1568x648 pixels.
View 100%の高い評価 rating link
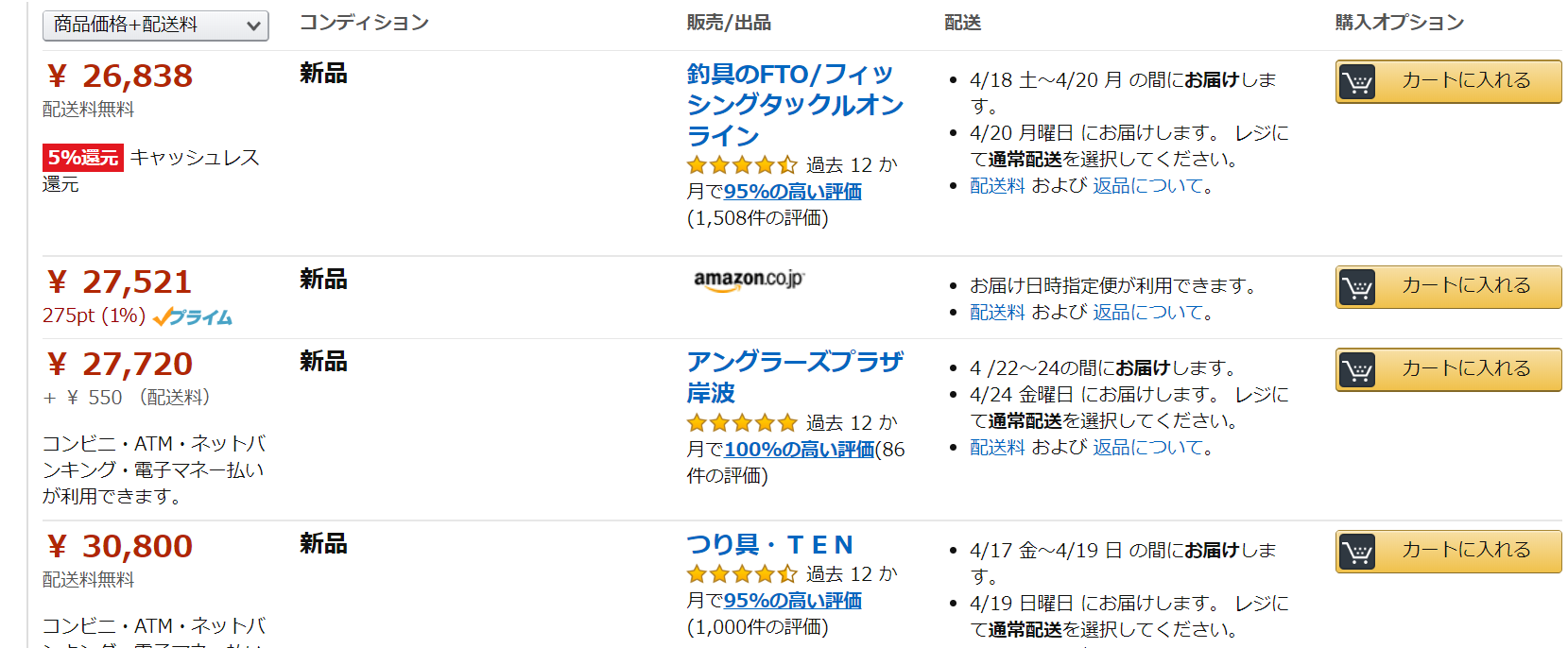click(x=799, y=450)
